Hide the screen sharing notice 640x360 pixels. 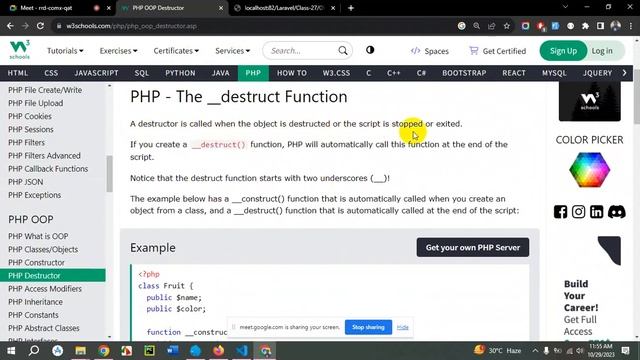(402, 327)
